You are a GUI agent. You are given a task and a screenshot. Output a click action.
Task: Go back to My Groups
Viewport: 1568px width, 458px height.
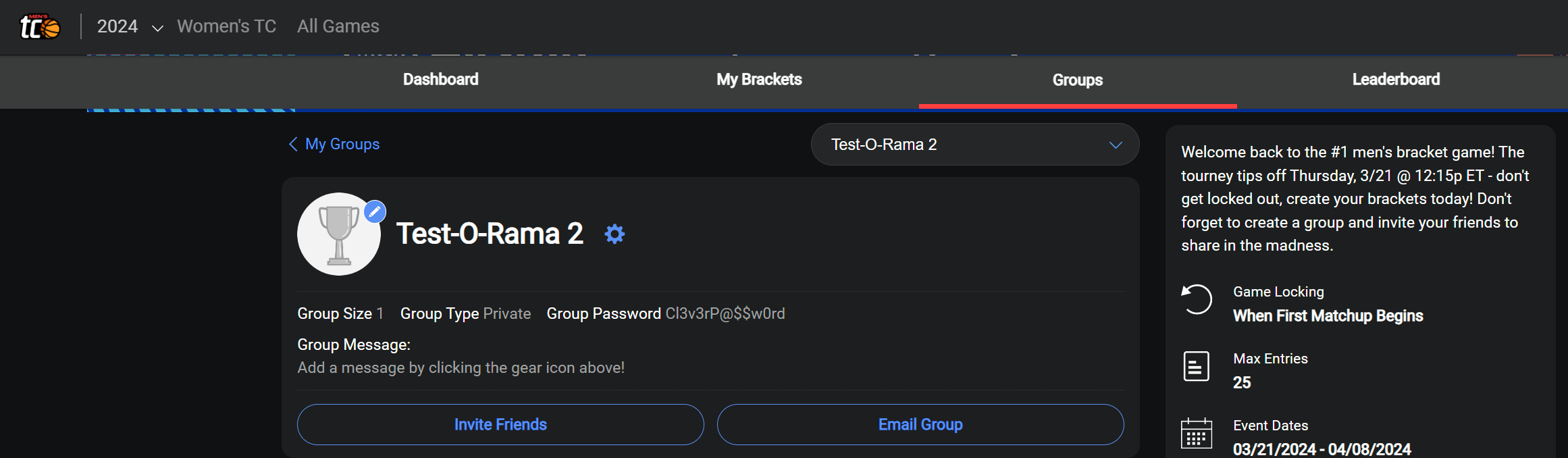342,144
